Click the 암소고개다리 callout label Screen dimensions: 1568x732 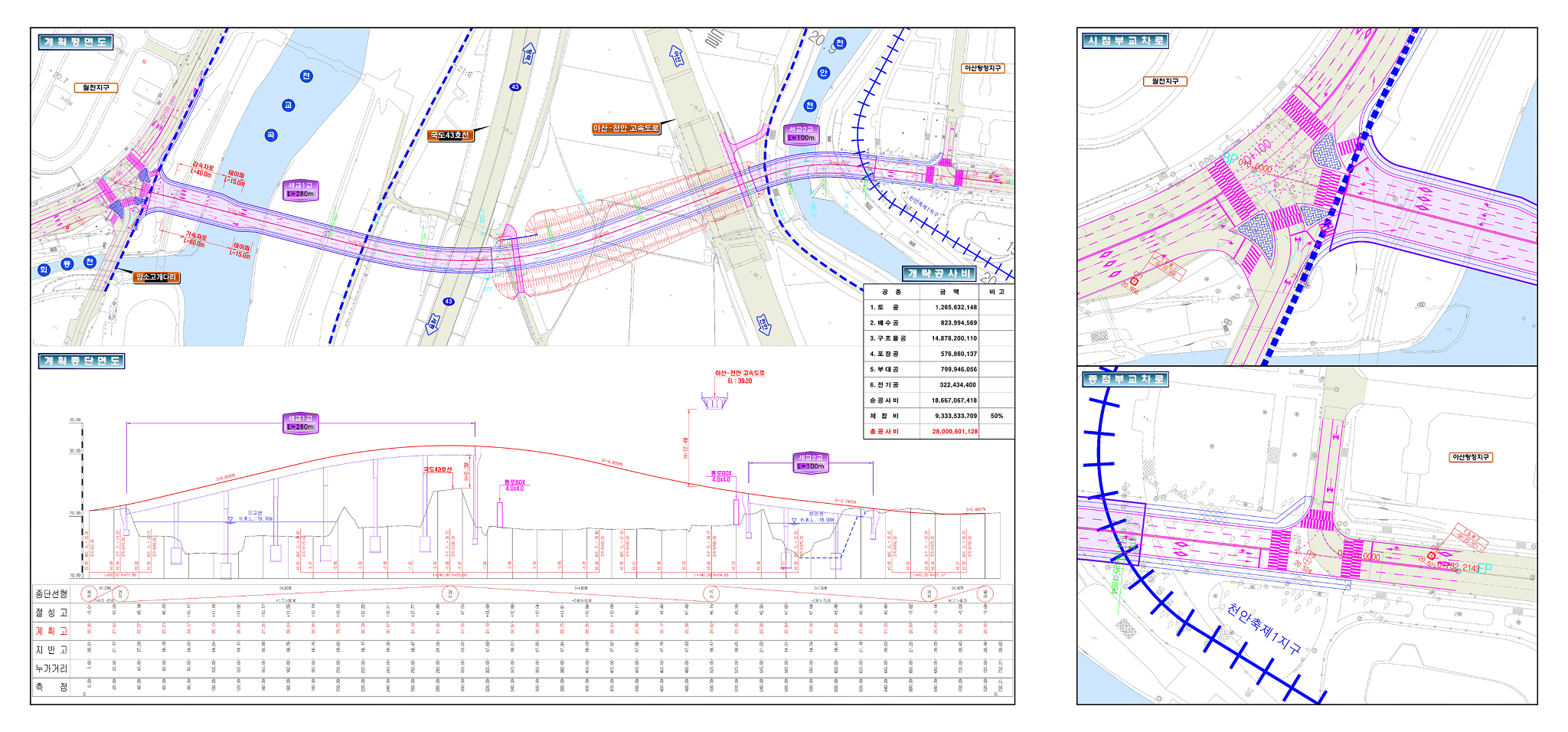pyautogui.click(x=157, y=277)
